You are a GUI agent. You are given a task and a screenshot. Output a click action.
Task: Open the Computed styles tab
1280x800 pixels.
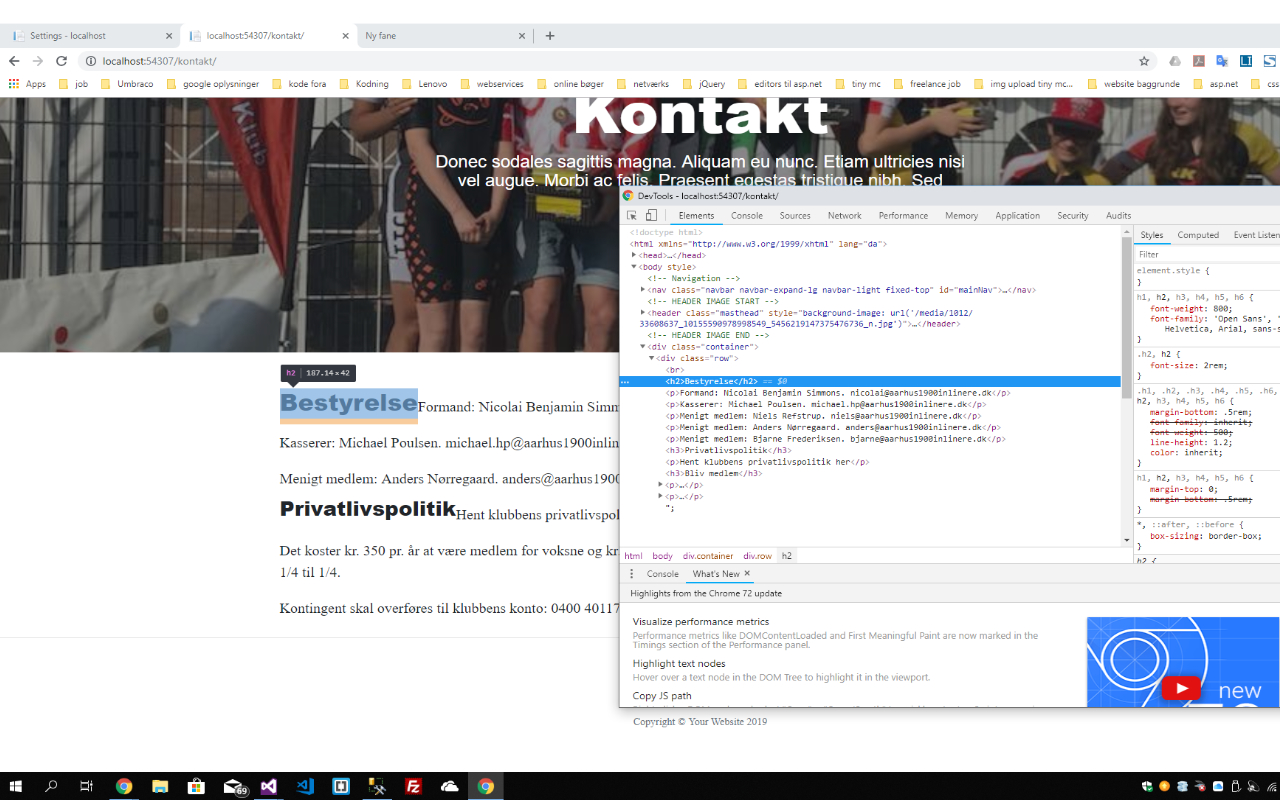(x=1197, y=235)
